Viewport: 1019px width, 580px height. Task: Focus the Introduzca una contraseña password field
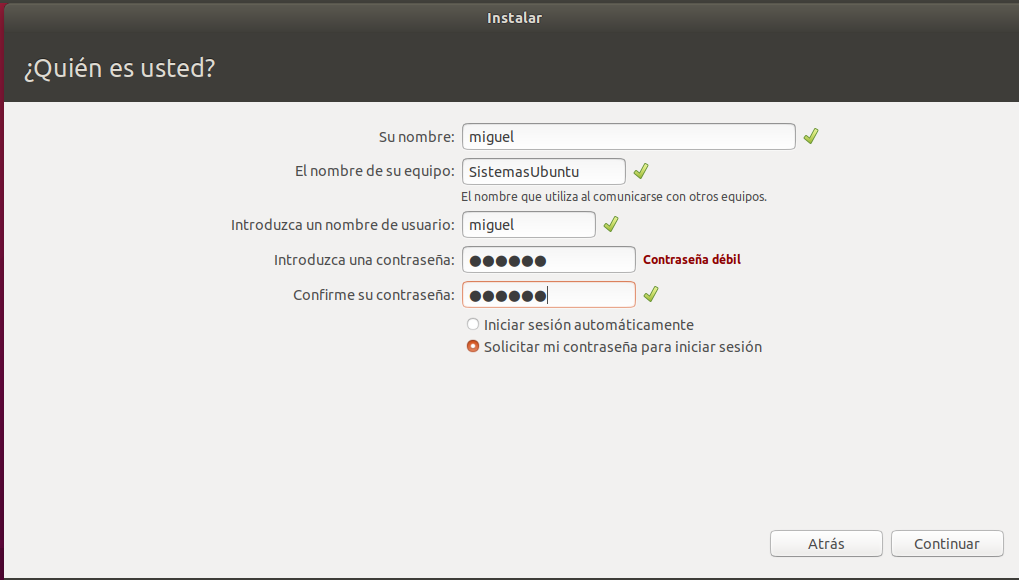pos(548,260)
